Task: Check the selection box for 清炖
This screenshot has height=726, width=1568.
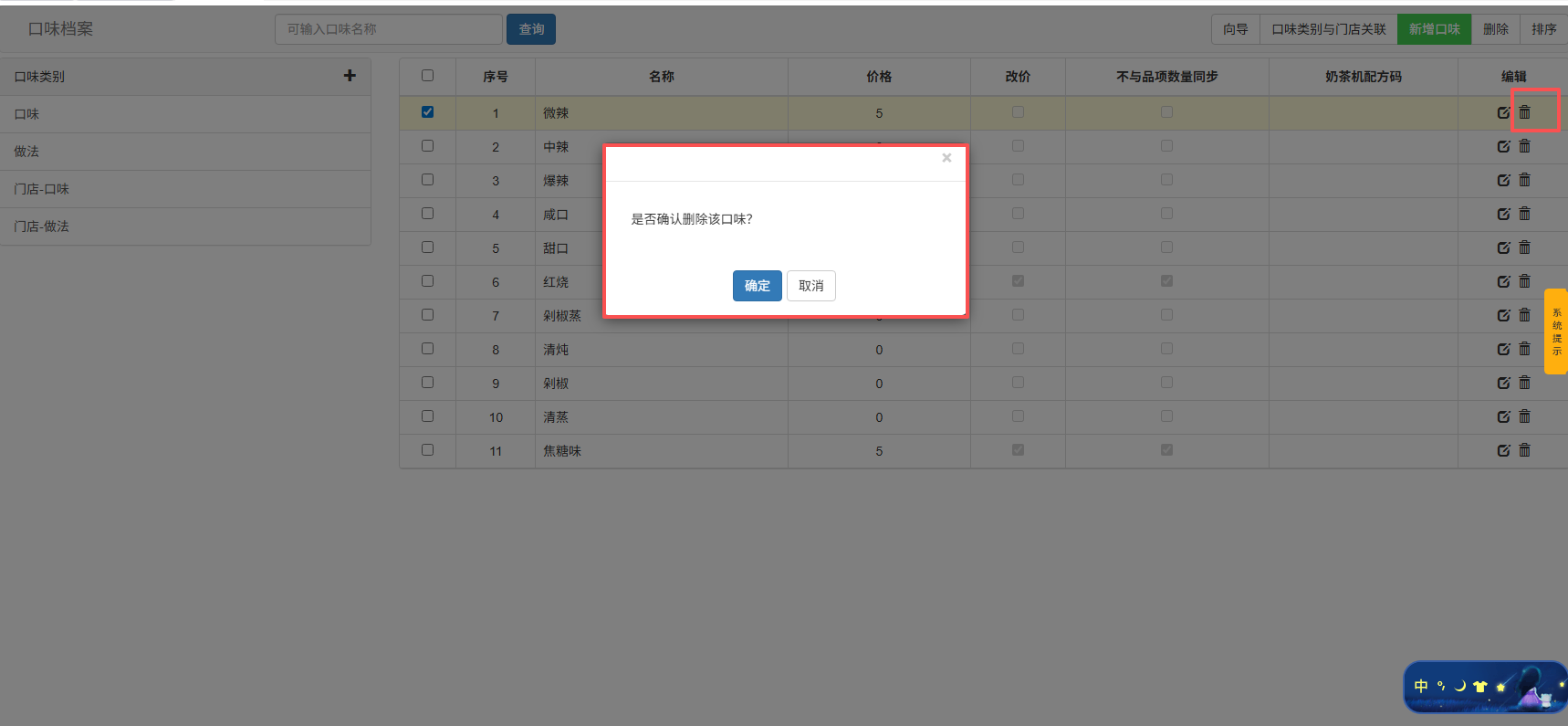Action: 427,349
